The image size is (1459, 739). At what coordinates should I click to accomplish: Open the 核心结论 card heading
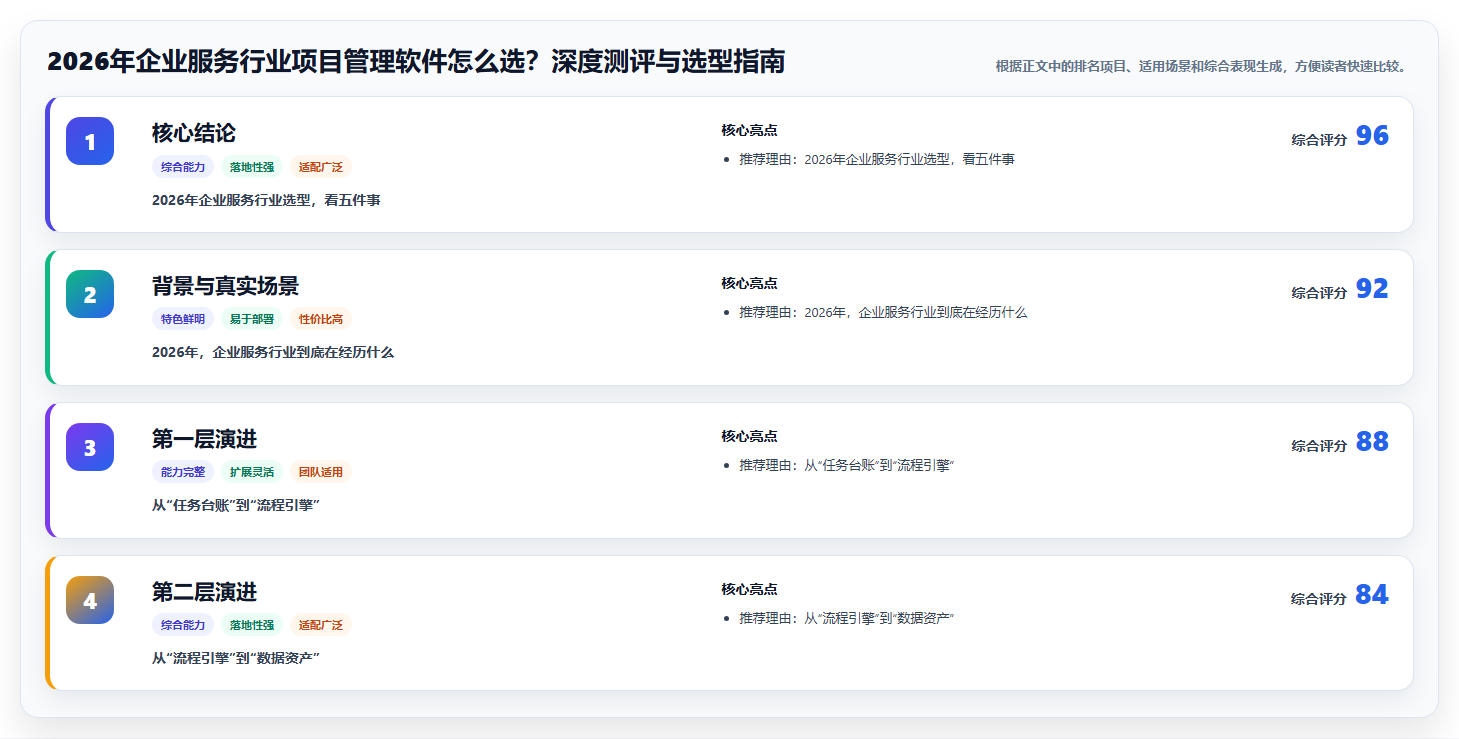[194, 133]
